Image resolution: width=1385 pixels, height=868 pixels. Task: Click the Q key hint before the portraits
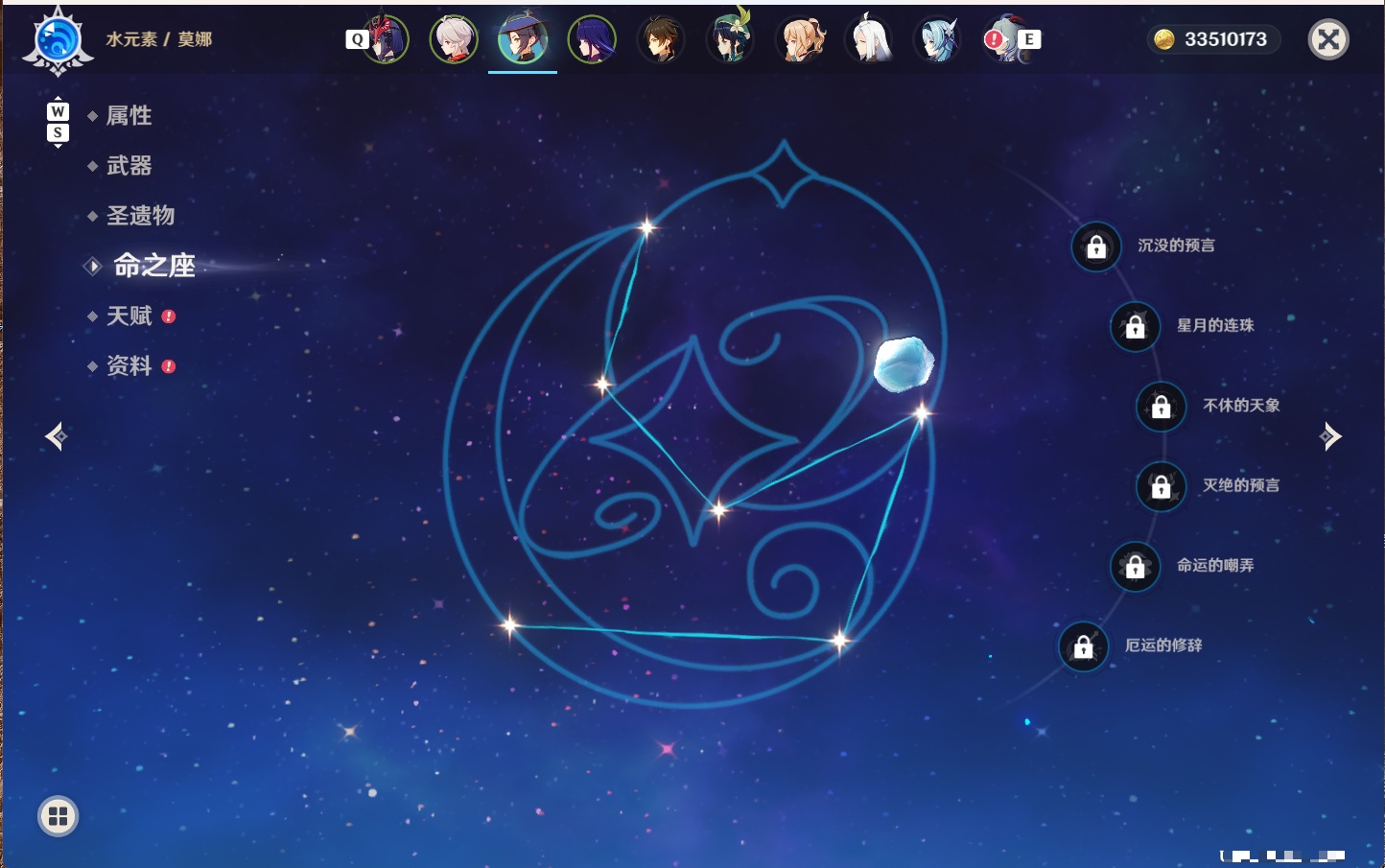[358, 39]
